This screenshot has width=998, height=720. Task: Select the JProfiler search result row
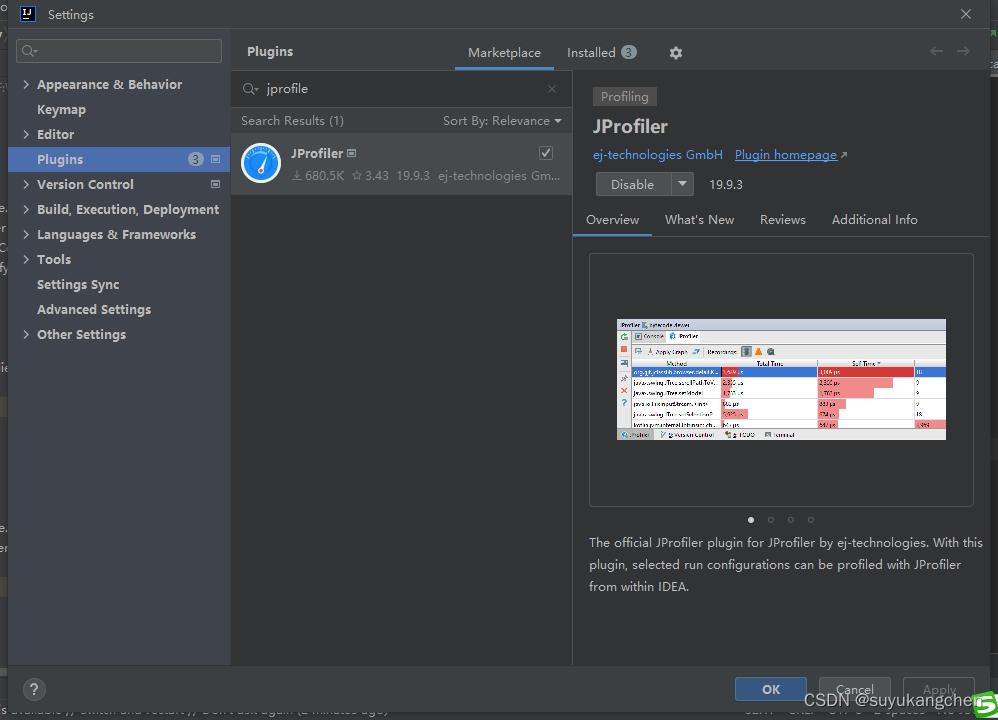pyautogui.click(x=401, y=164)
